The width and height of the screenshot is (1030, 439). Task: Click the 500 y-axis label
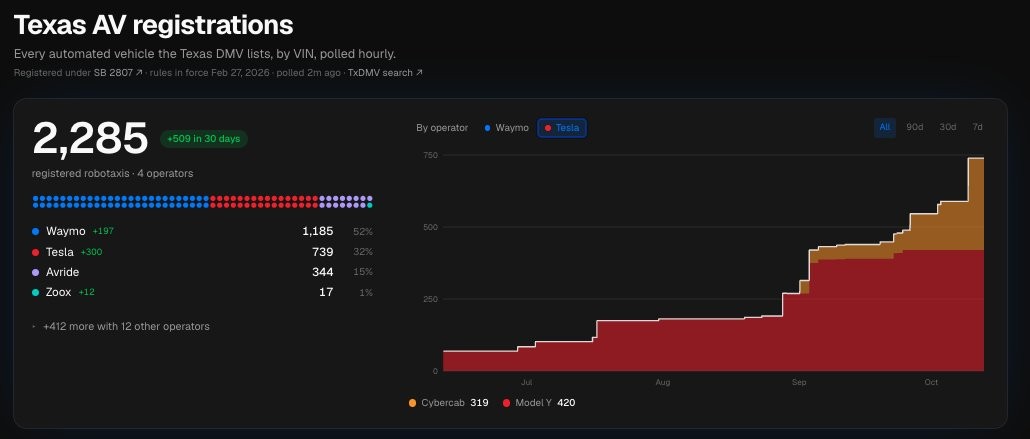(x=430, y=227)
